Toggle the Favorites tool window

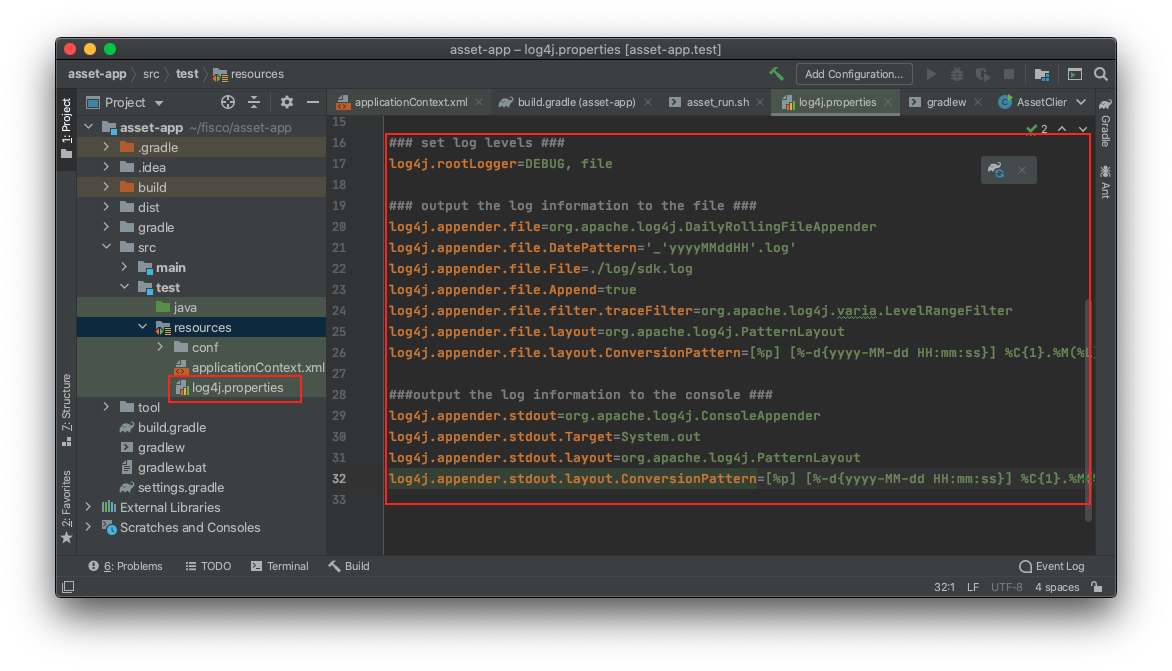[x=67, y=507]
